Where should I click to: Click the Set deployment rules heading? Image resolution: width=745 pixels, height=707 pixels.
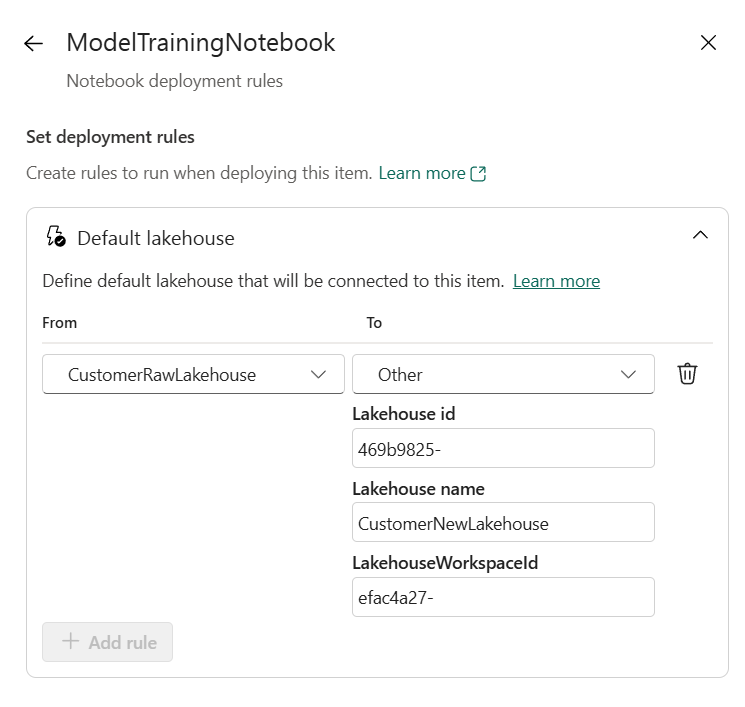[110, 137]
